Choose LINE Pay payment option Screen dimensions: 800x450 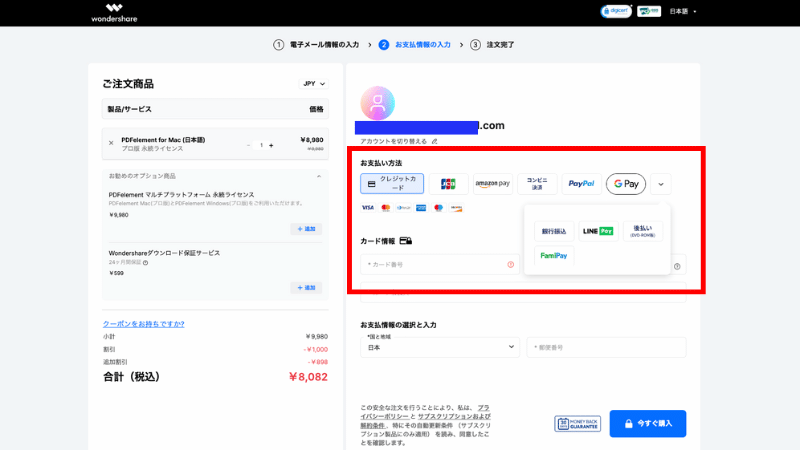(x=598, y=231)
